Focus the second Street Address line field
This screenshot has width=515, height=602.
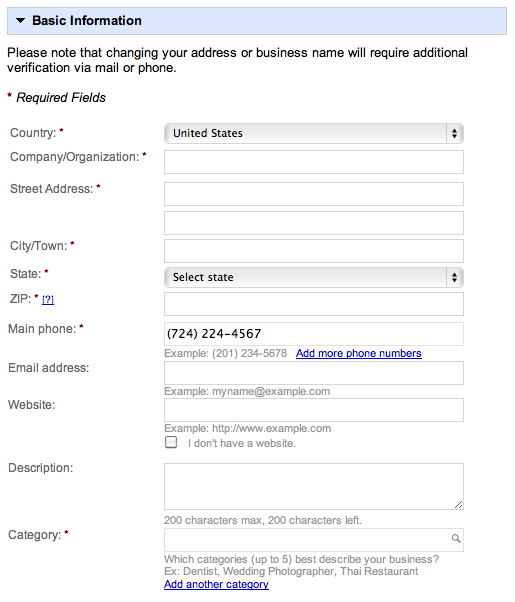pyautogui.click(x=314, y=223)
